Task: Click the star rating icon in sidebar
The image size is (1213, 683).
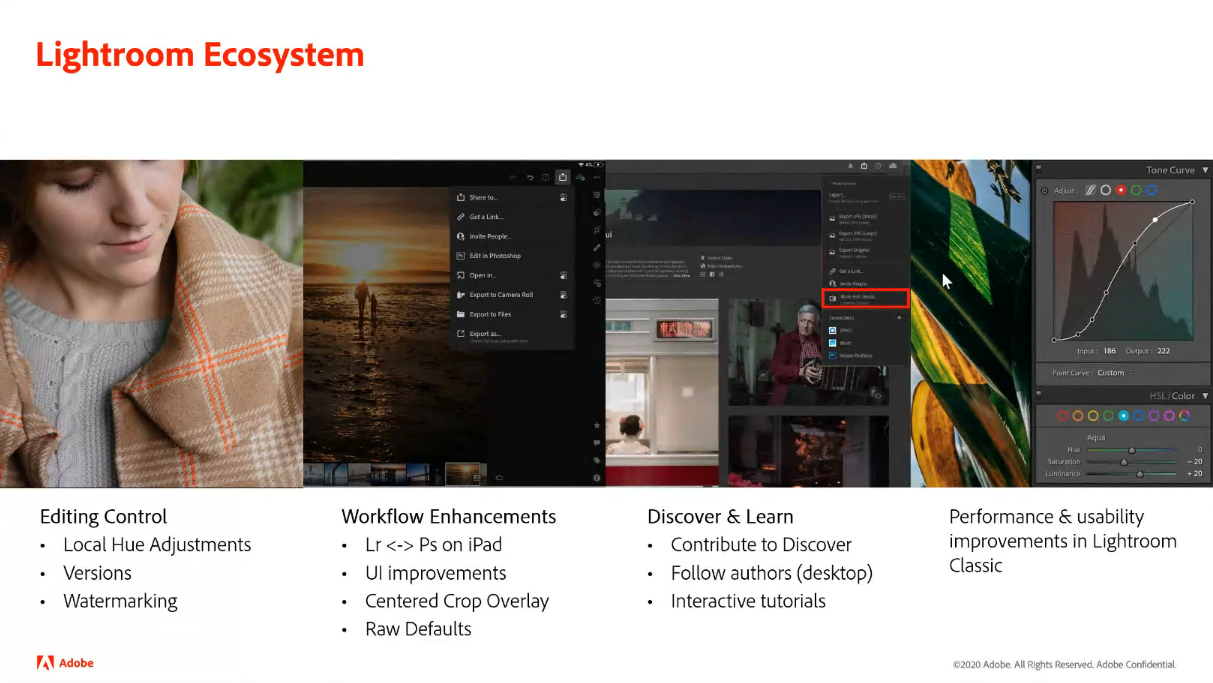Action: click(x=597, y=425)
